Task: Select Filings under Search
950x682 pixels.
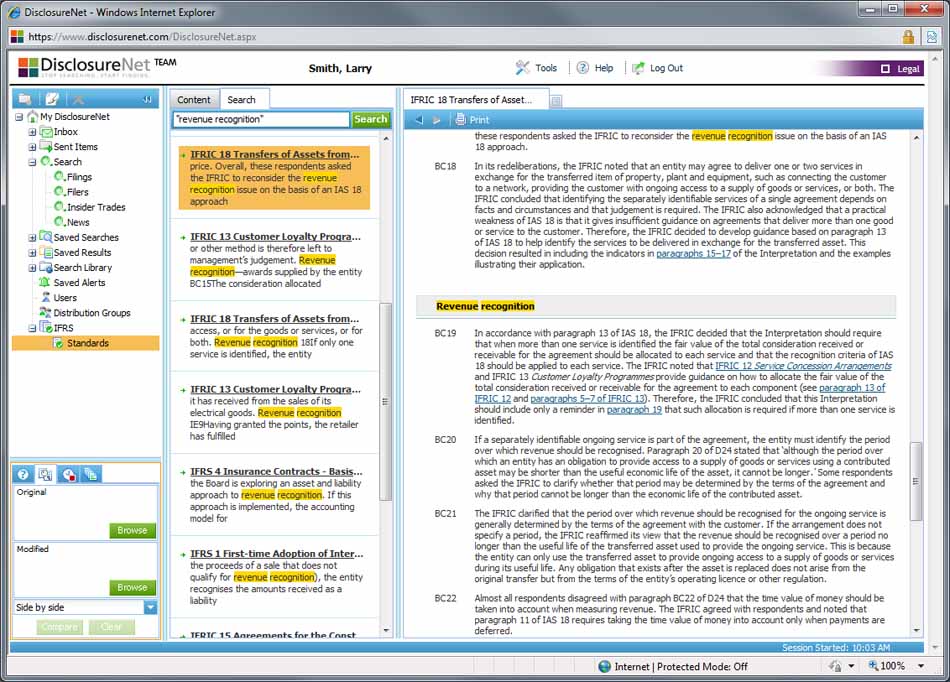Action: (79, 177)
